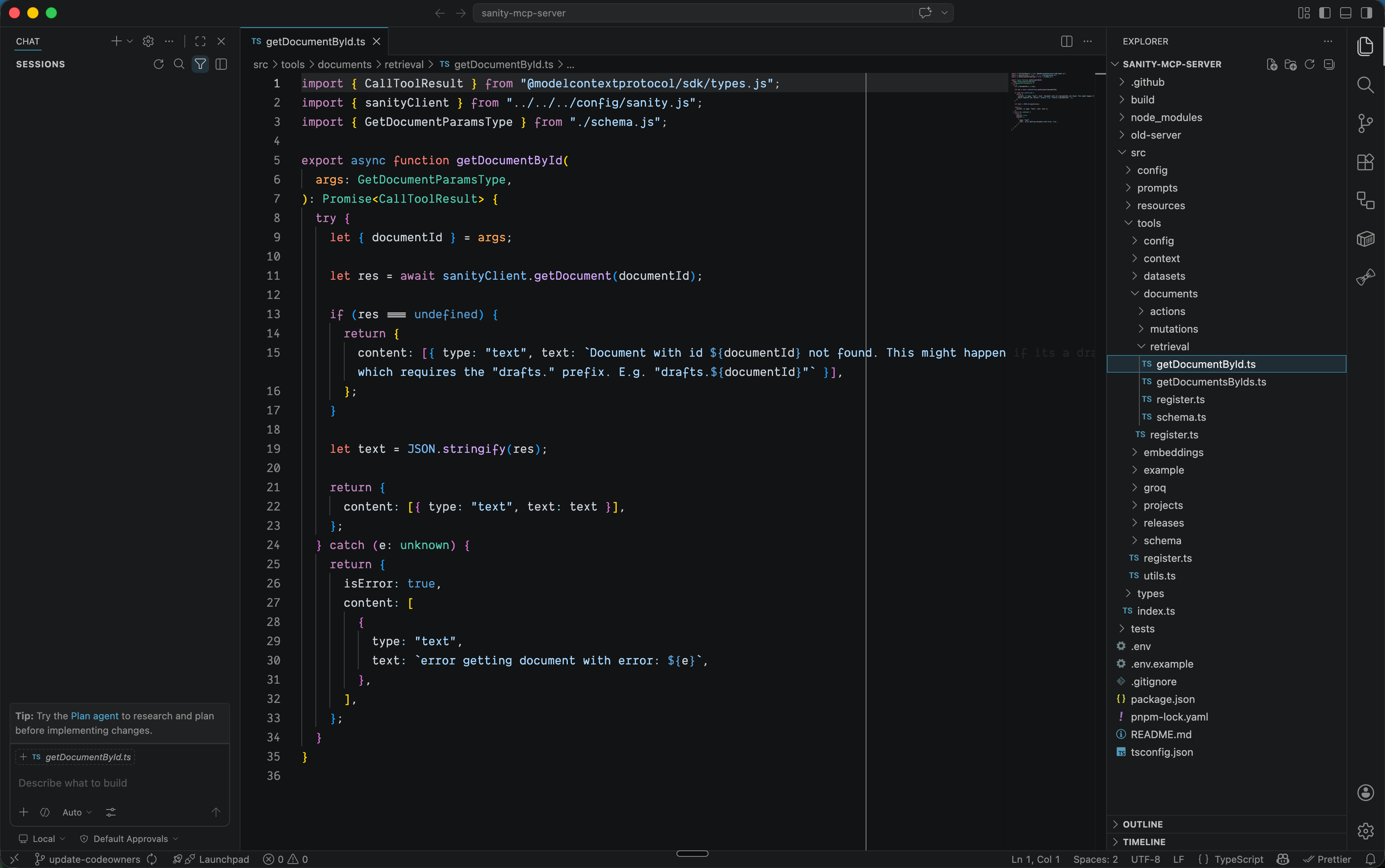Toggle the sessions filter button

[x=200, y=64]
